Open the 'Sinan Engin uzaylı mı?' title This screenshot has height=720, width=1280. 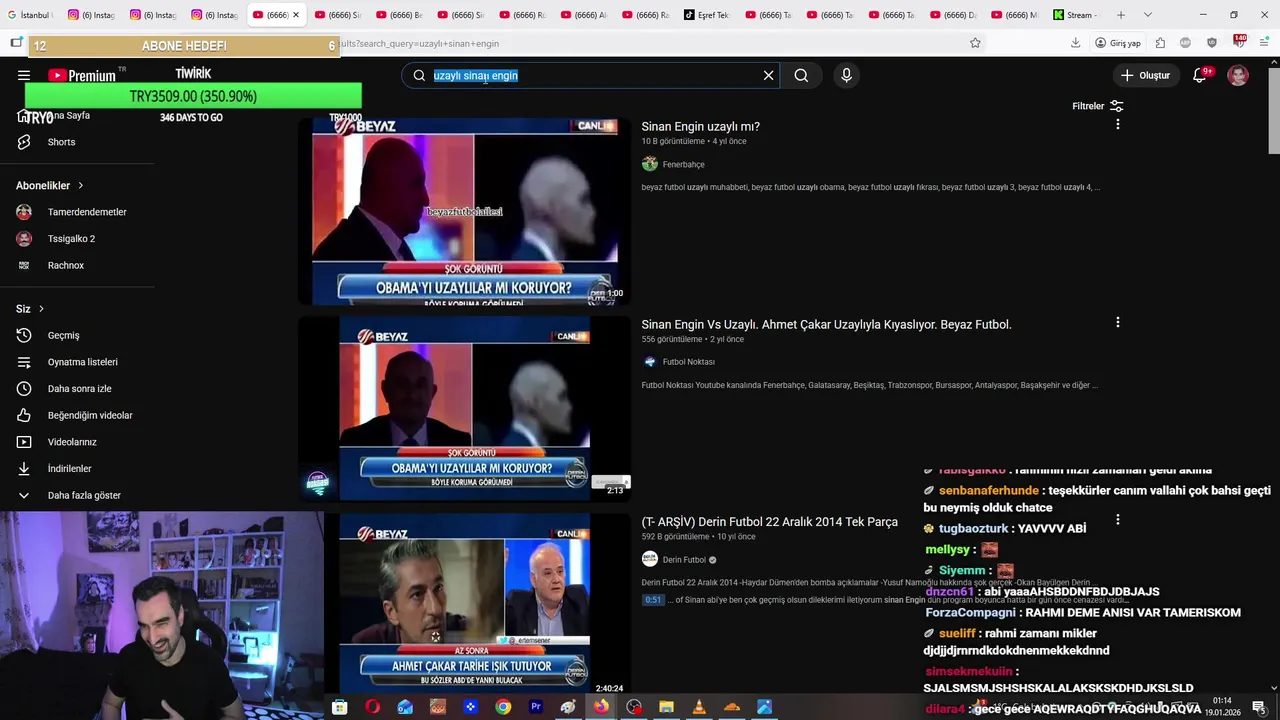(x=700, y=127)
